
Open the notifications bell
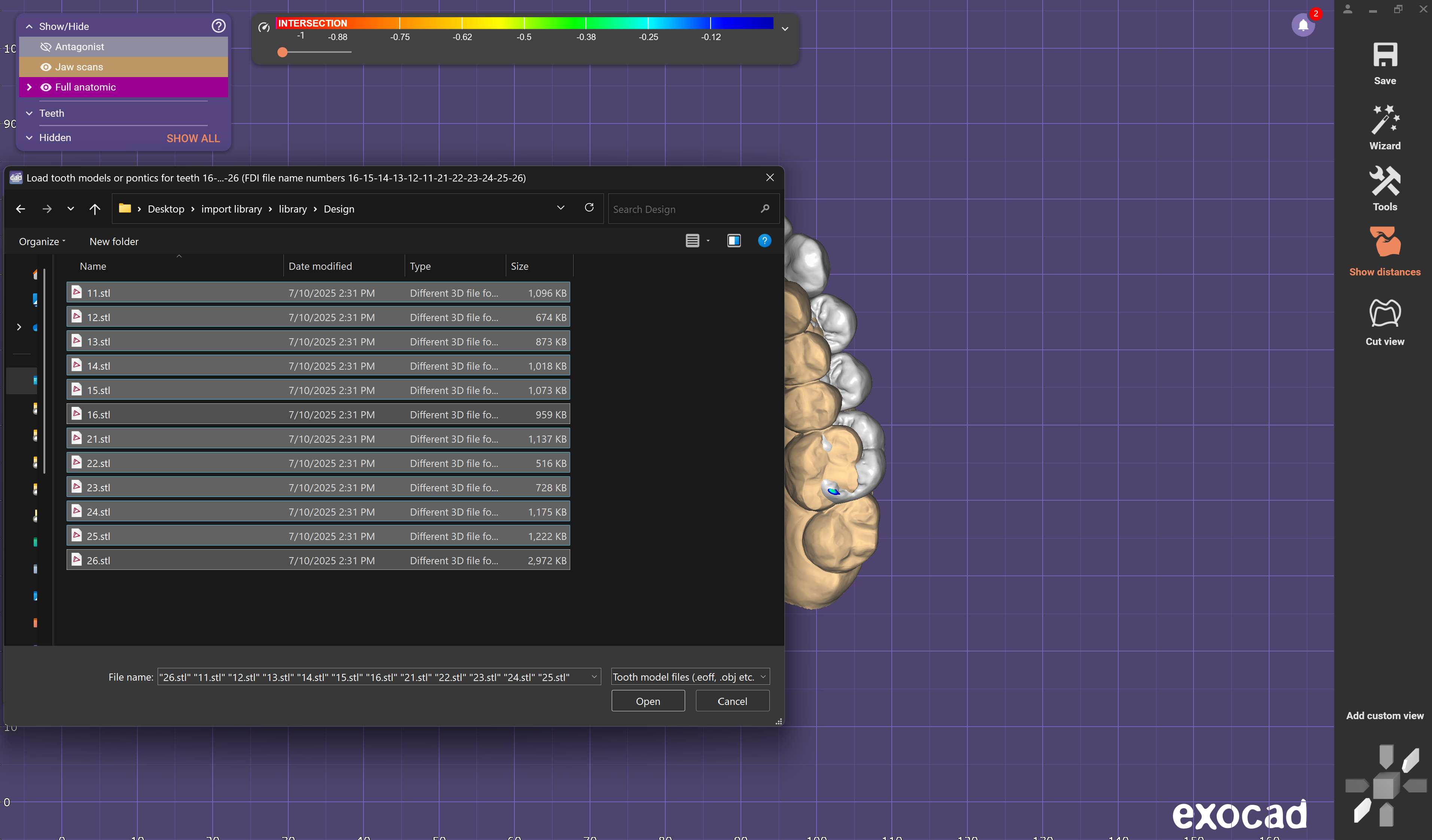click(x=1303, y=25)
